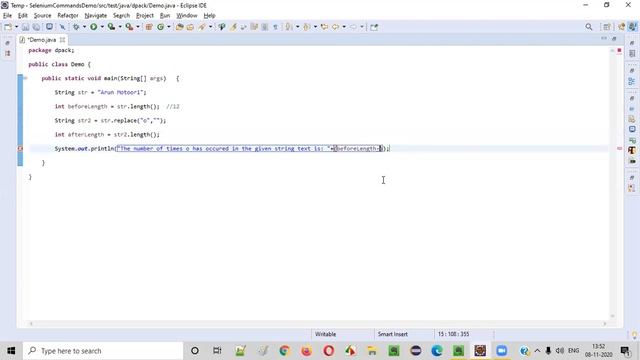The image size is (640, 360).
Task: Click the Smart Insert status field
Action: (x=393, y=334)
